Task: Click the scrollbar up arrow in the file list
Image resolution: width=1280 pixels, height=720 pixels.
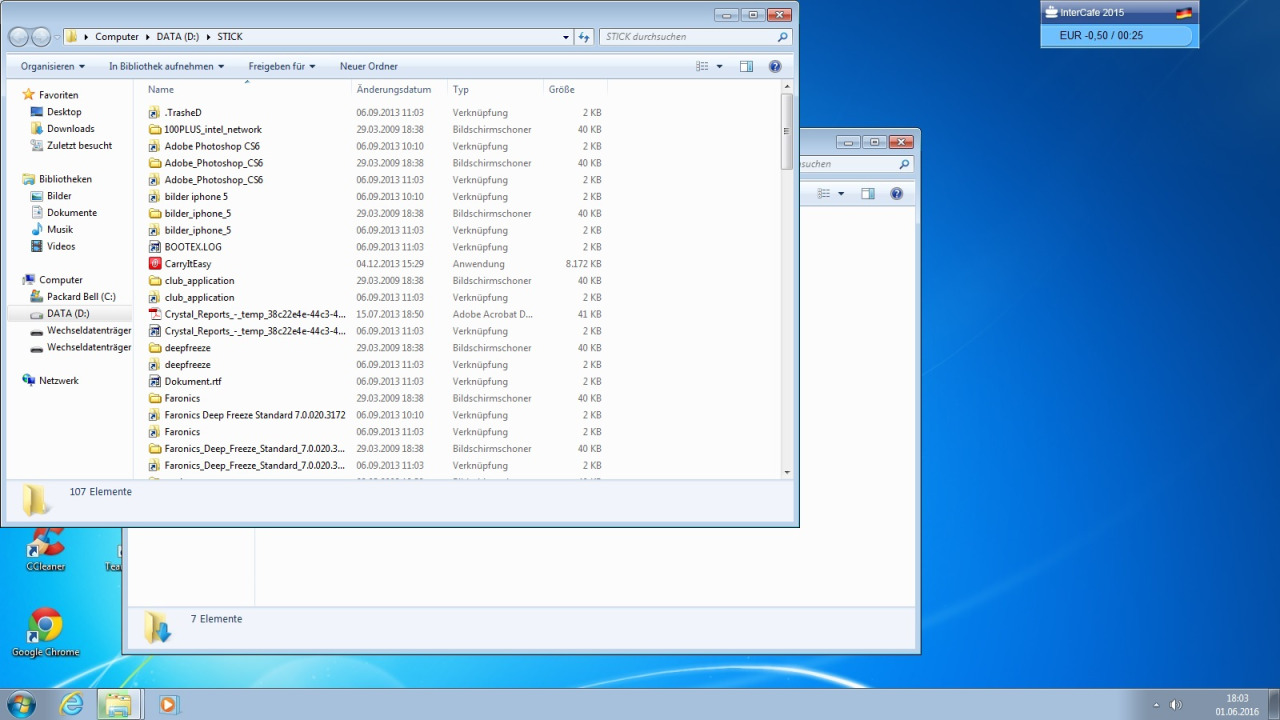Action: tap(787, 87)
